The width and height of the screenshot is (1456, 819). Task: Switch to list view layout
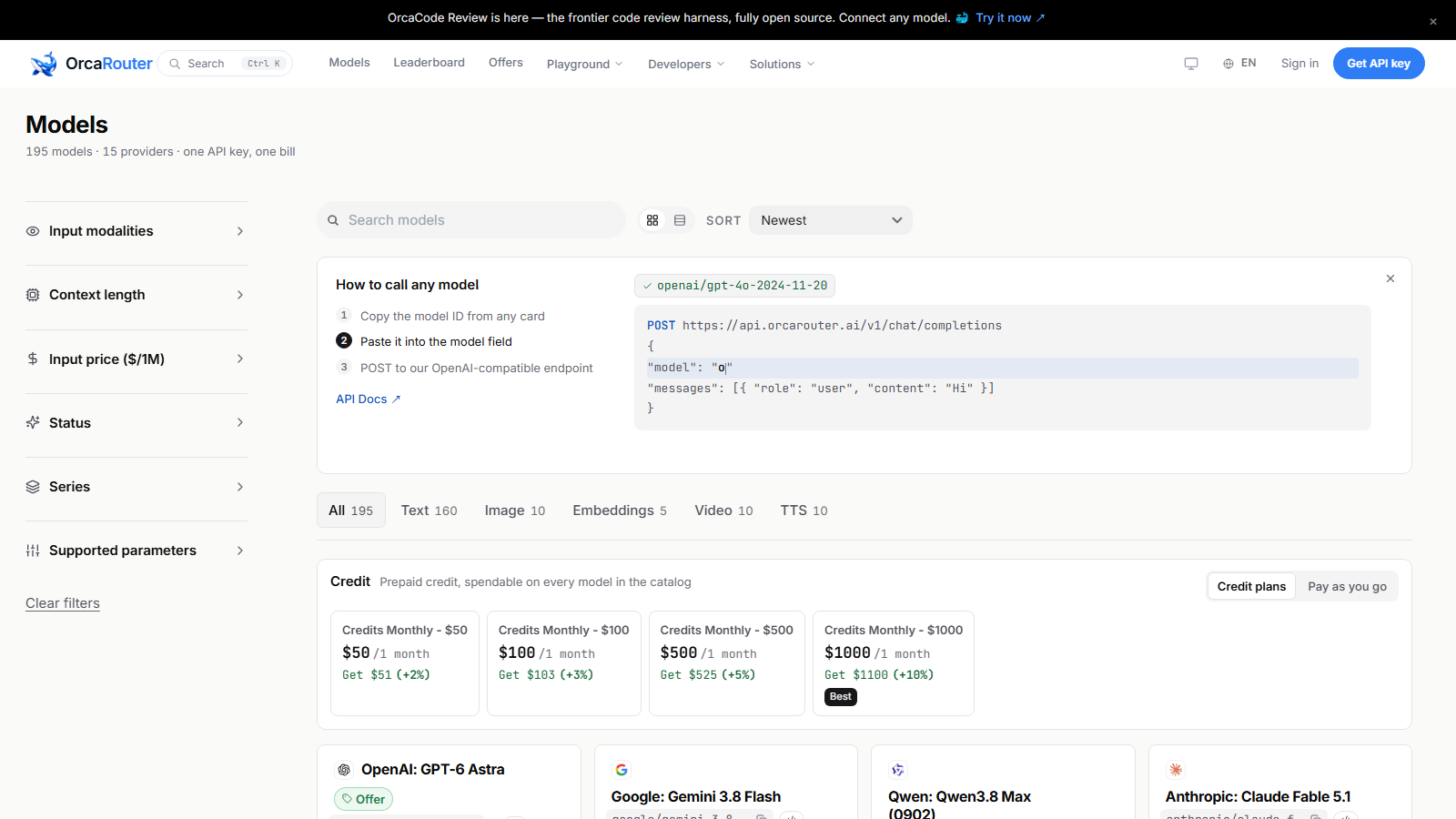(680, 220)
